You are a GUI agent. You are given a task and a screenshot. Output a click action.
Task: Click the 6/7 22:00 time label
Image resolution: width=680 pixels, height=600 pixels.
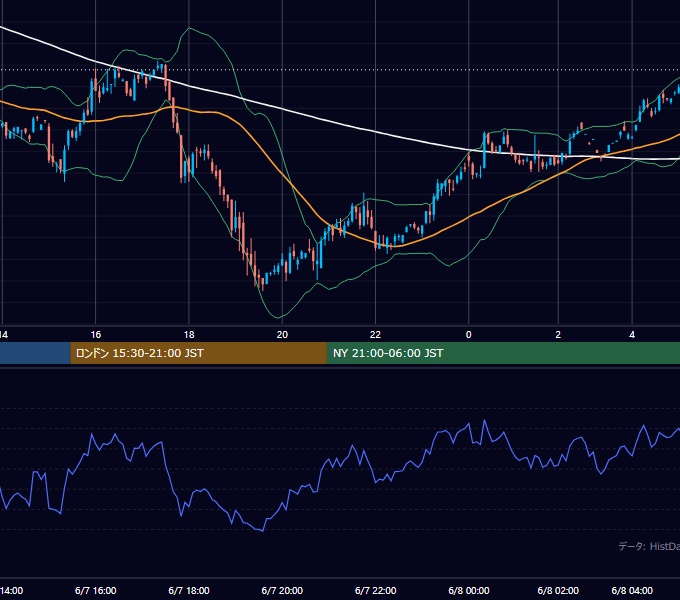click(x=375, y=590)
